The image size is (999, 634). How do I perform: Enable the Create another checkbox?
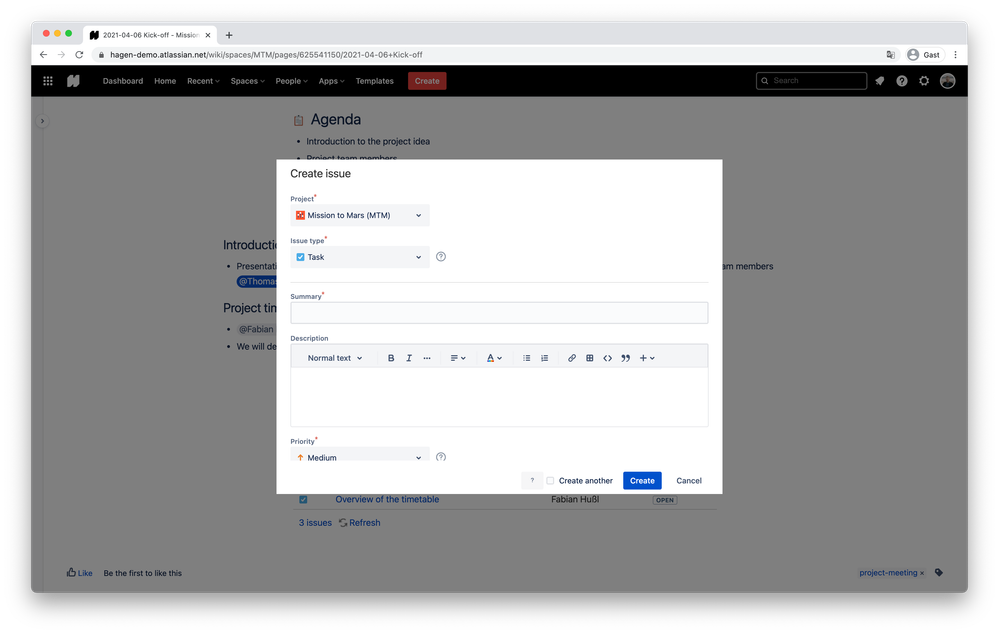550,480
